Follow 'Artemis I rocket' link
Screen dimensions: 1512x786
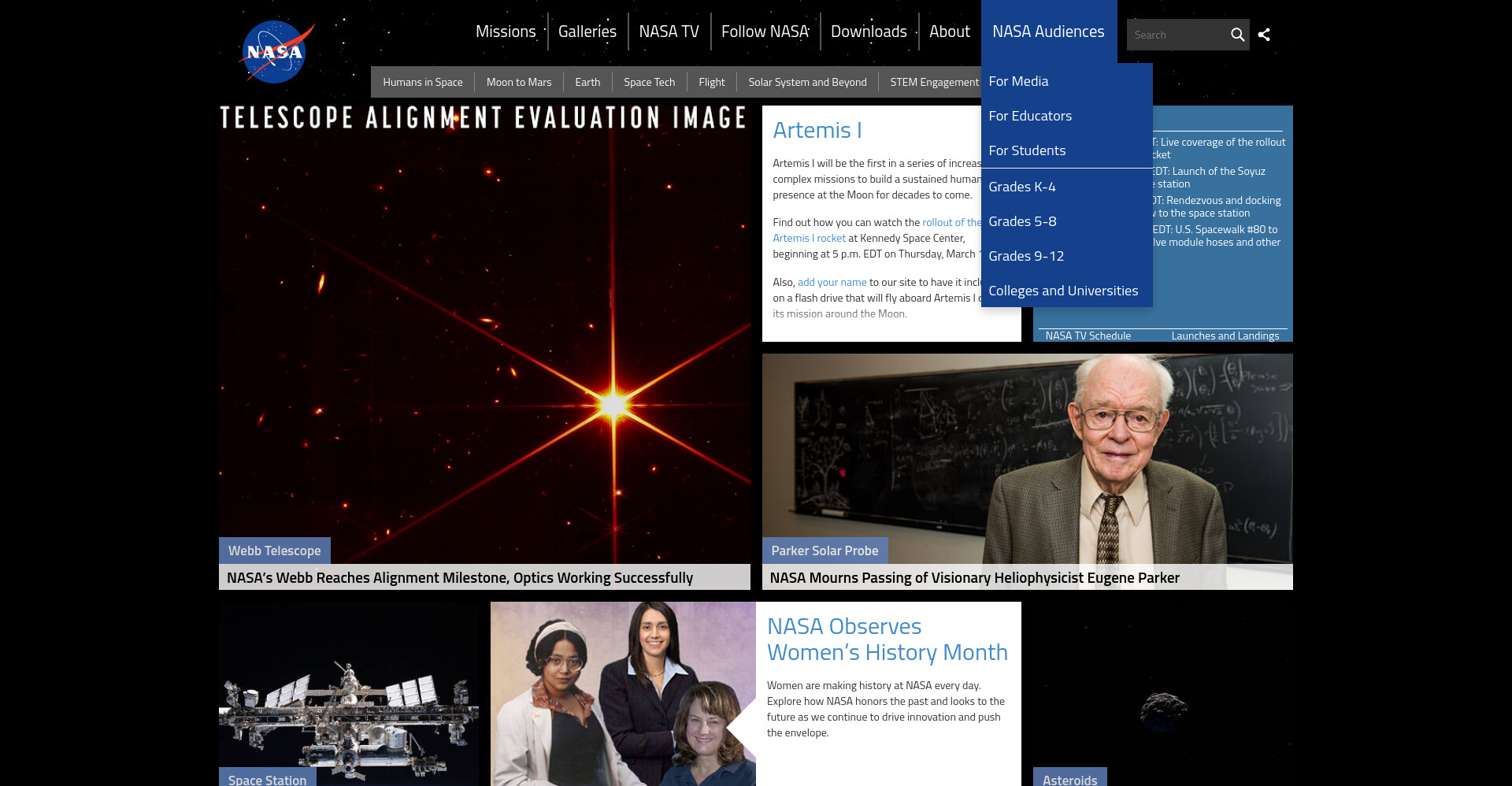pos(809,238)
